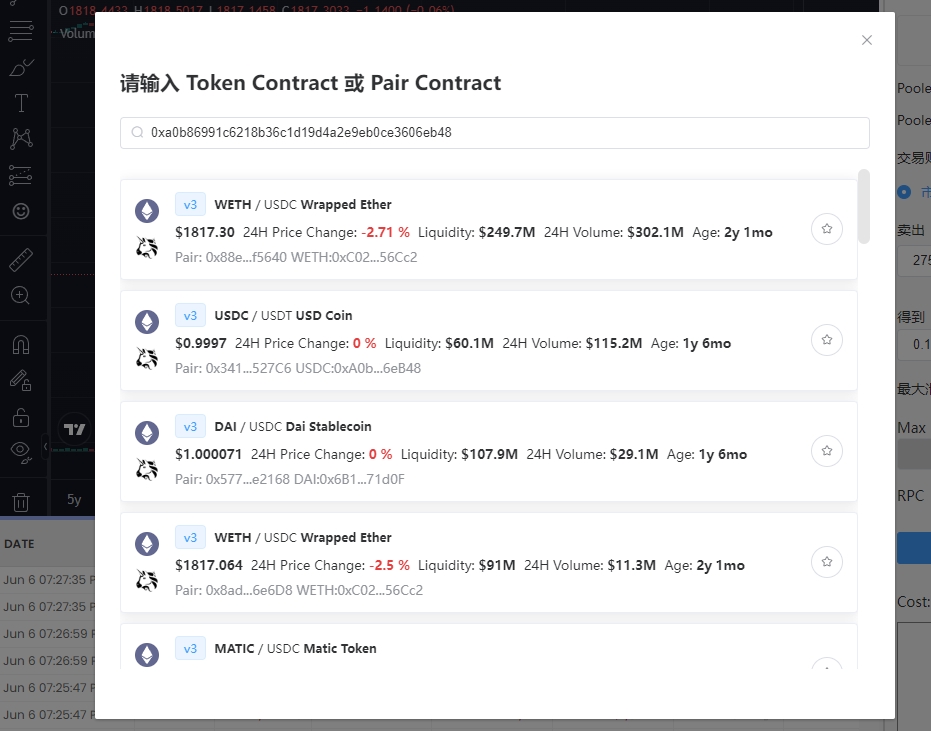Screen dimensions: 931x731
Task: Collapse the drawing toolbar with the side arrow
Action: click(x=45, y=446)
